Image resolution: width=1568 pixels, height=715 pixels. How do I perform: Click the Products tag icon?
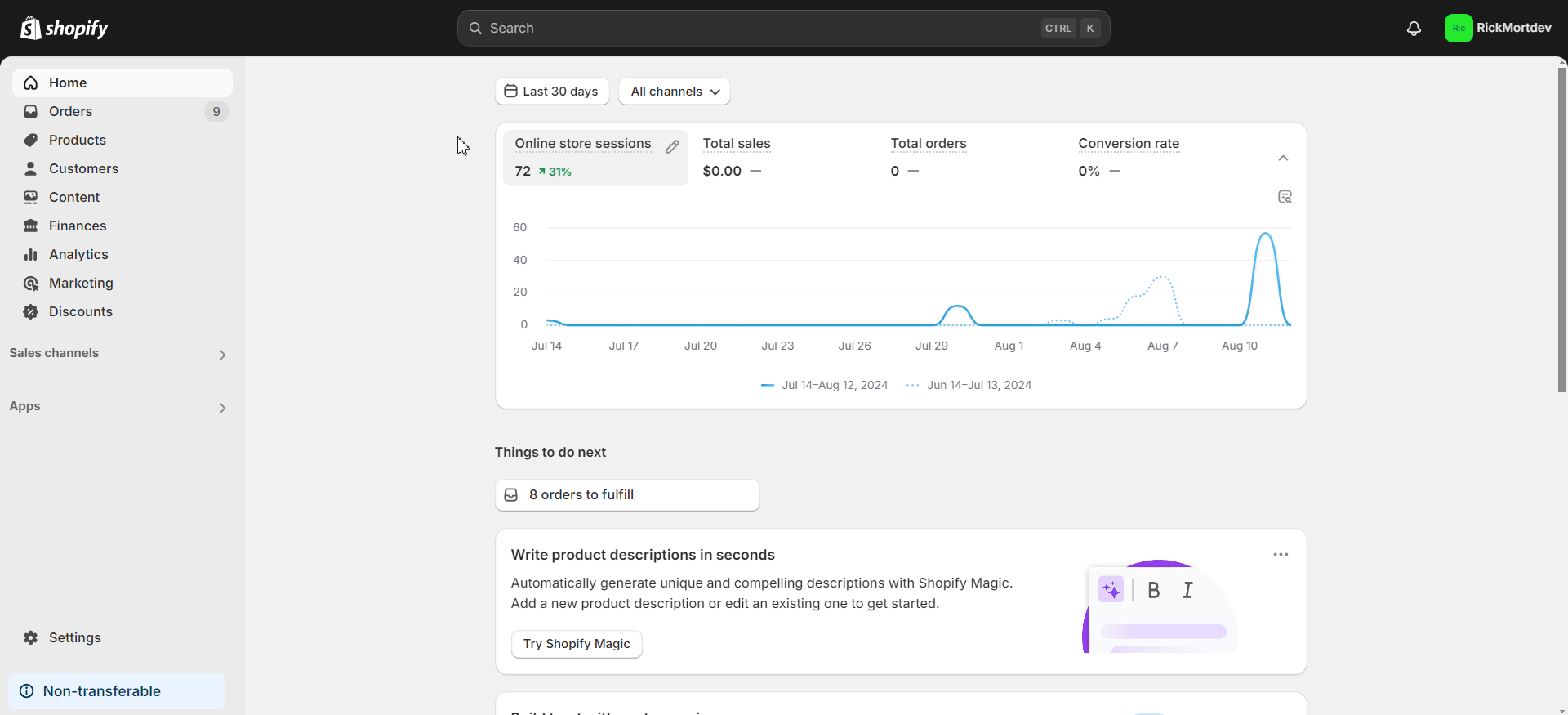31,140
